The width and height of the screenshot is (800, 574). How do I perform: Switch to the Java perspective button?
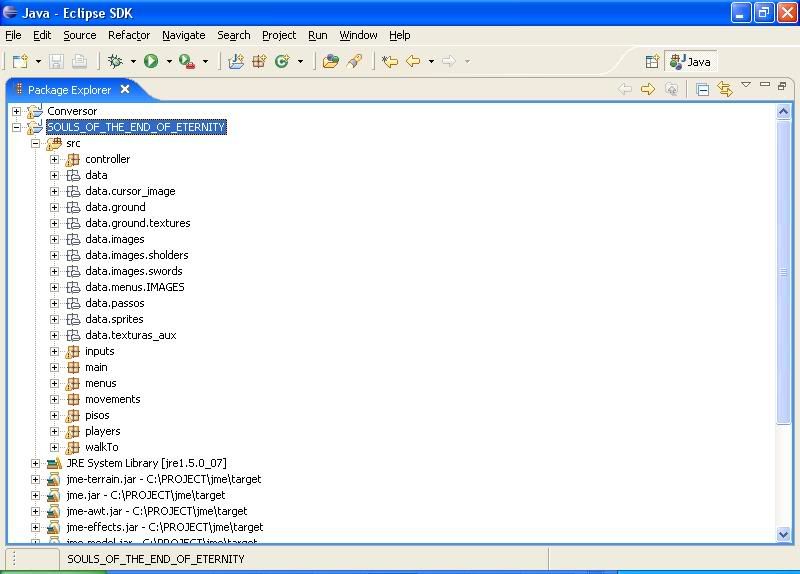690,62
